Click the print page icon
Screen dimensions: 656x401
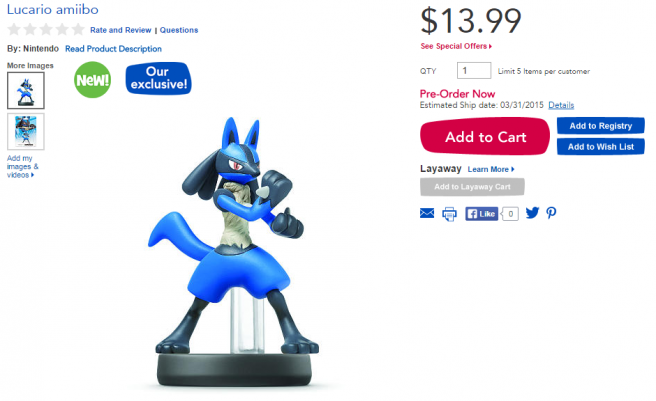(450, 213)
